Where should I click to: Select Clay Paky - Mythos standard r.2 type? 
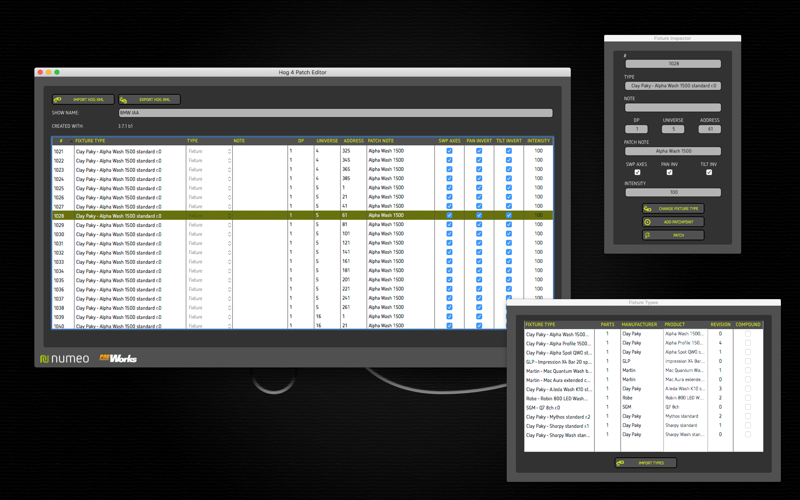pos(643,416)
